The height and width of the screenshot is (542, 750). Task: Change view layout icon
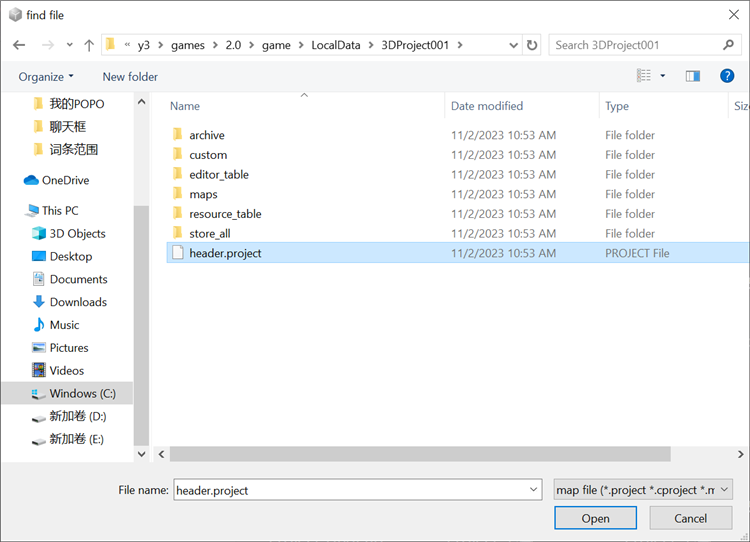[x=644, y=76]
